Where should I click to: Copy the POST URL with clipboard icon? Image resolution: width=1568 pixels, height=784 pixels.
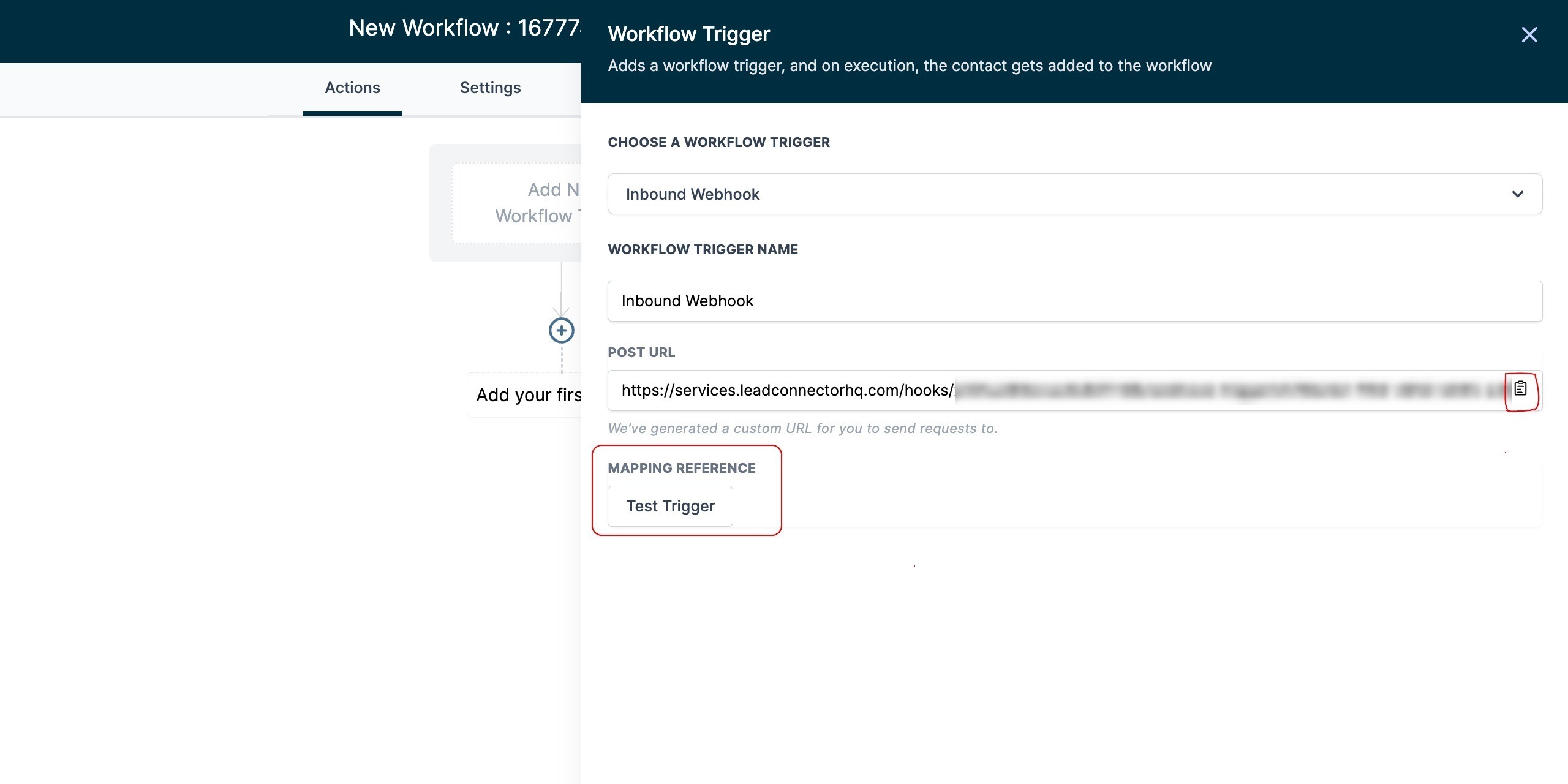pyautogui.click(x=1520, y=389)
